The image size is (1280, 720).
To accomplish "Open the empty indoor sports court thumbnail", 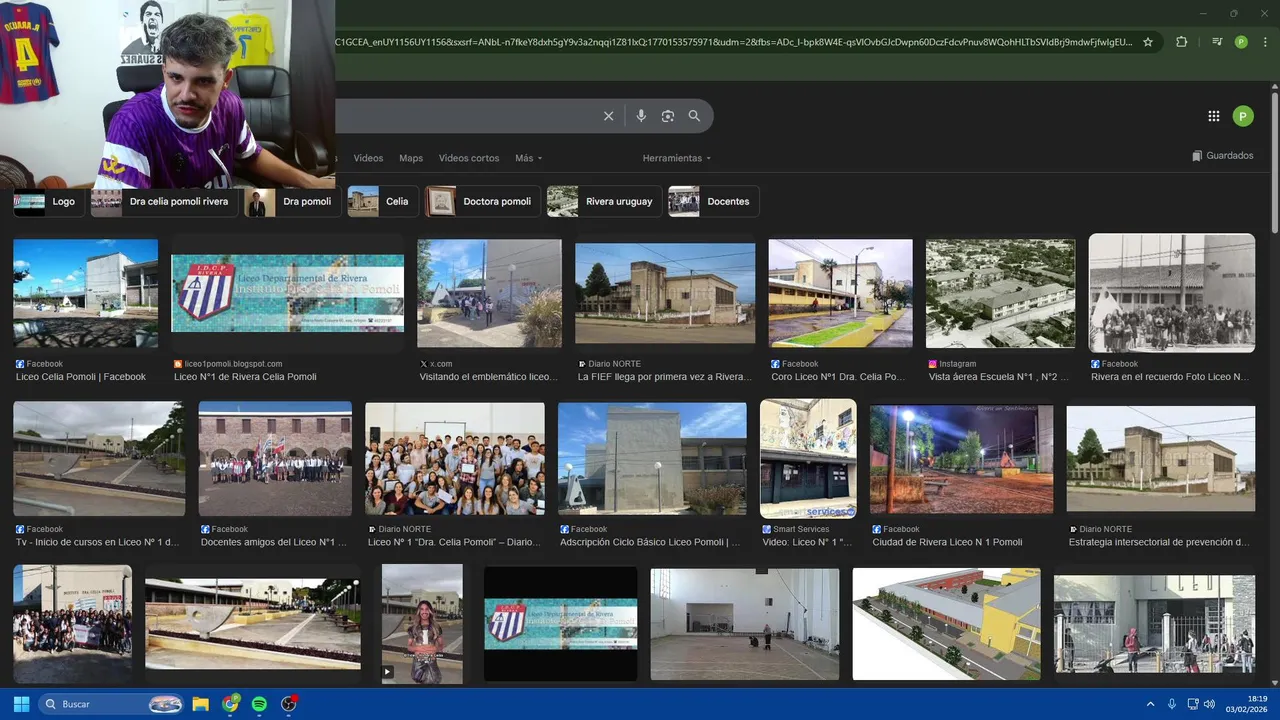I will (745, 625).
